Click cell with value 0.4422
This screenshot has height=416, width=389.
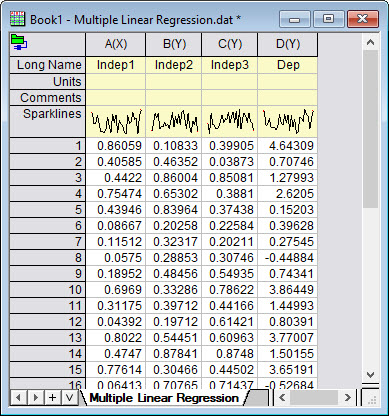tap(116, 178)
